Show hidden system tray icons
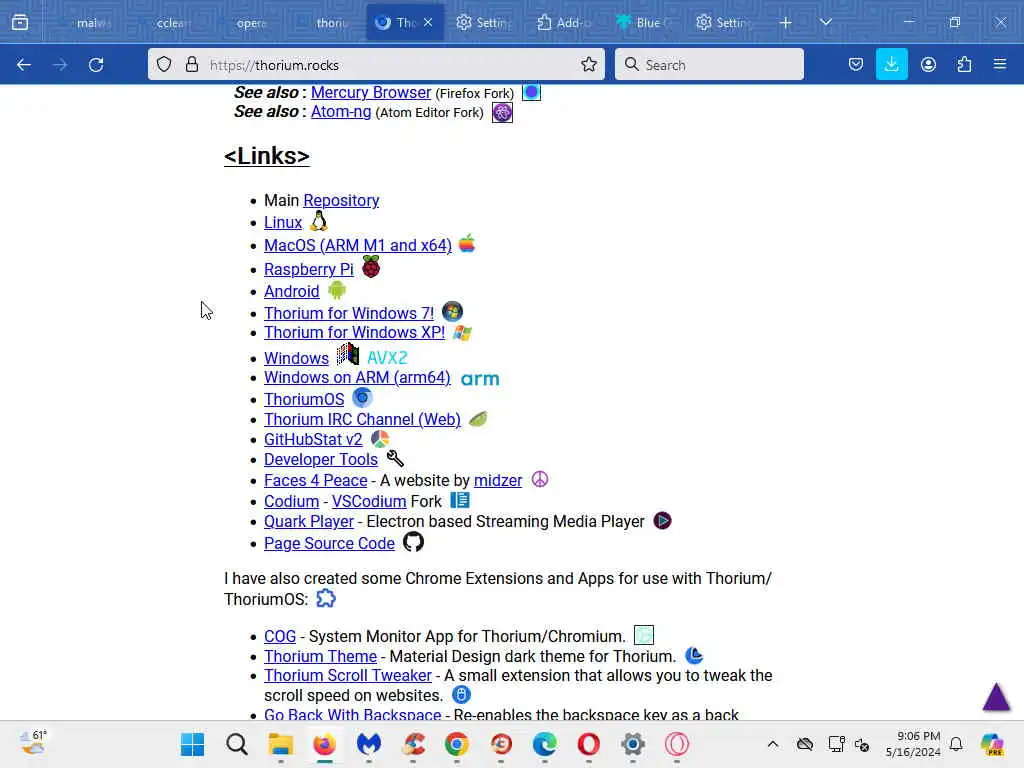The image size is (1024, 768). click(x=773, y=744)
